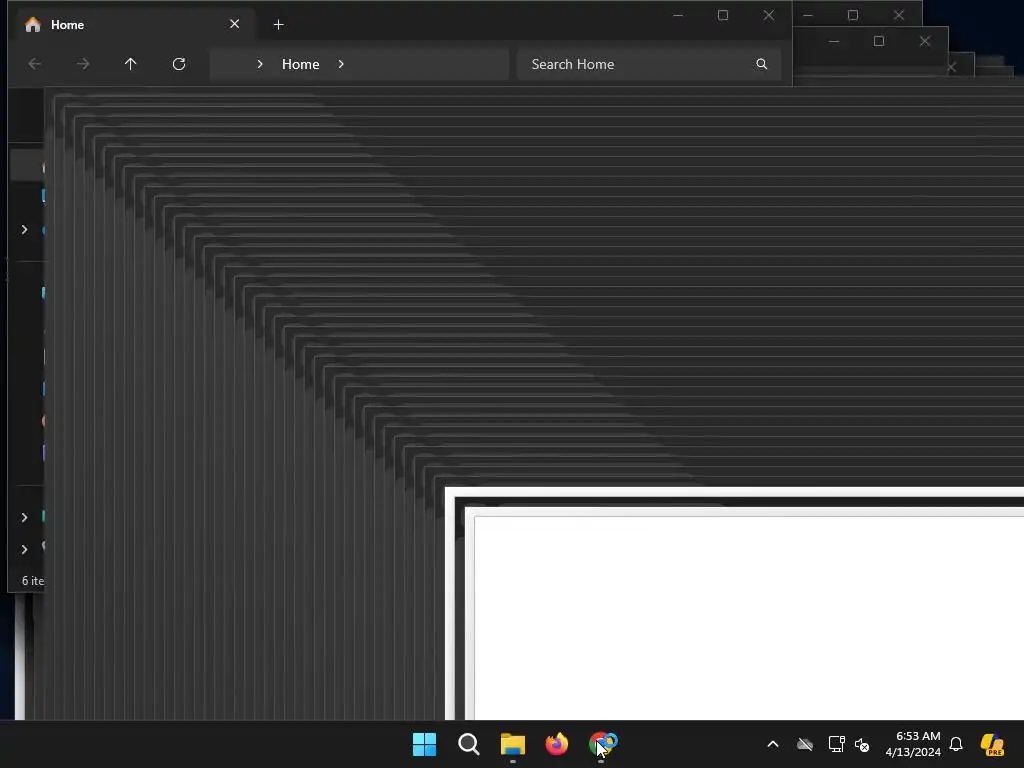The height and width of the screenshot is (768, 1024).
Task: Expand the middle sidebar tree chevron
Action: click(x=24, y=517)
